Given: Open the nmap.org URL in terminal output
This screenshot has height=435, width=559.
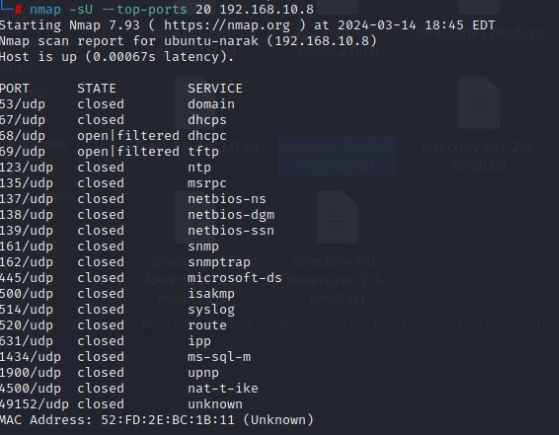Looking at the screenshot, I should (x=227, y=26).
